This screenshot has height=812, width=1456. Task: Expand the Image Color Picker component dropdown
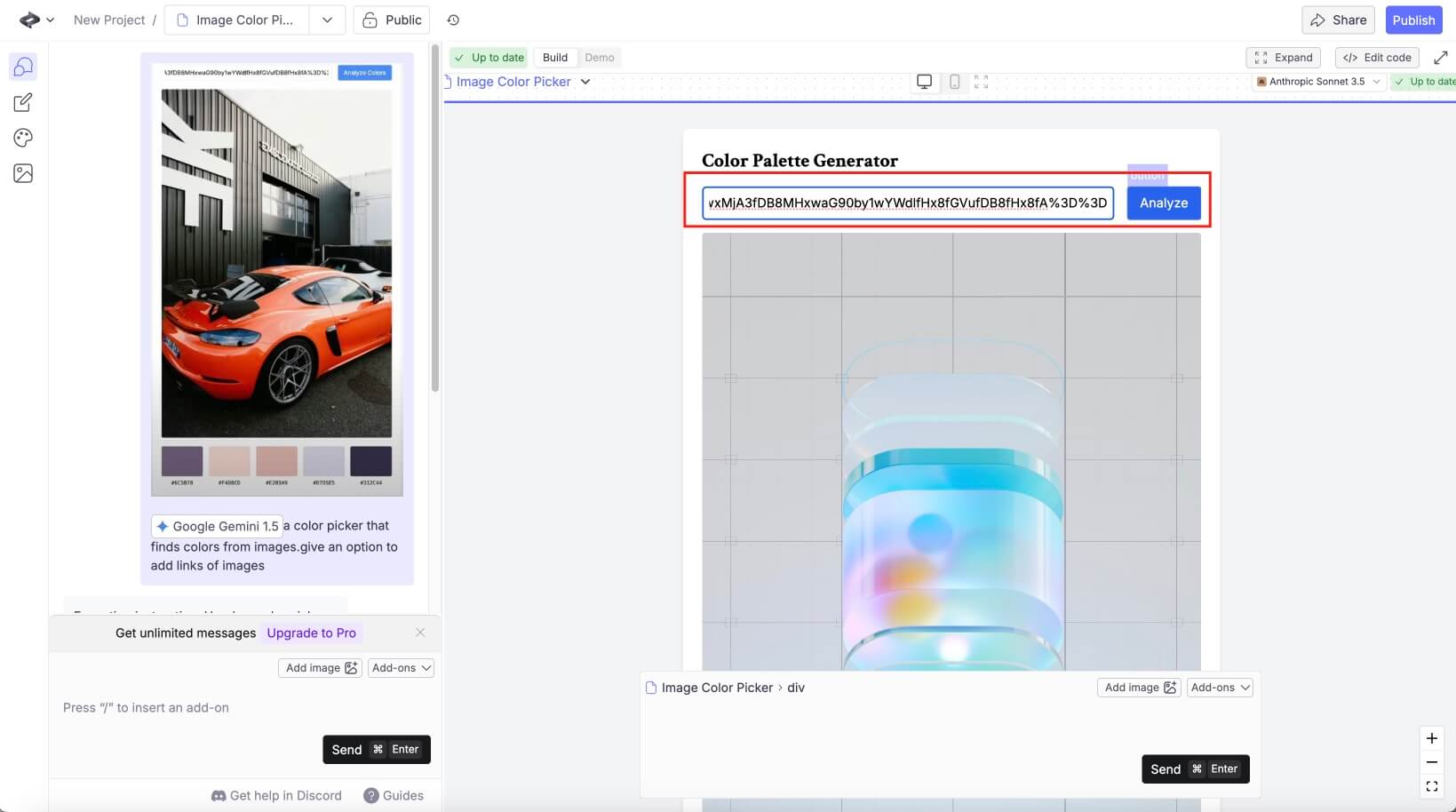[585, 82]
